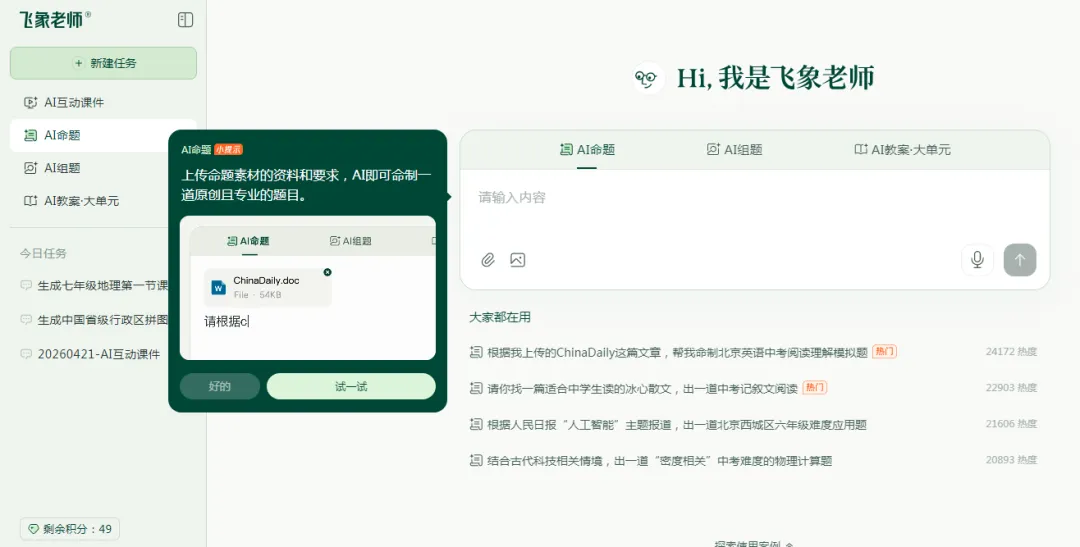Click the 20893 热度 count
1080x547 pixels.
pos(1011,460)
